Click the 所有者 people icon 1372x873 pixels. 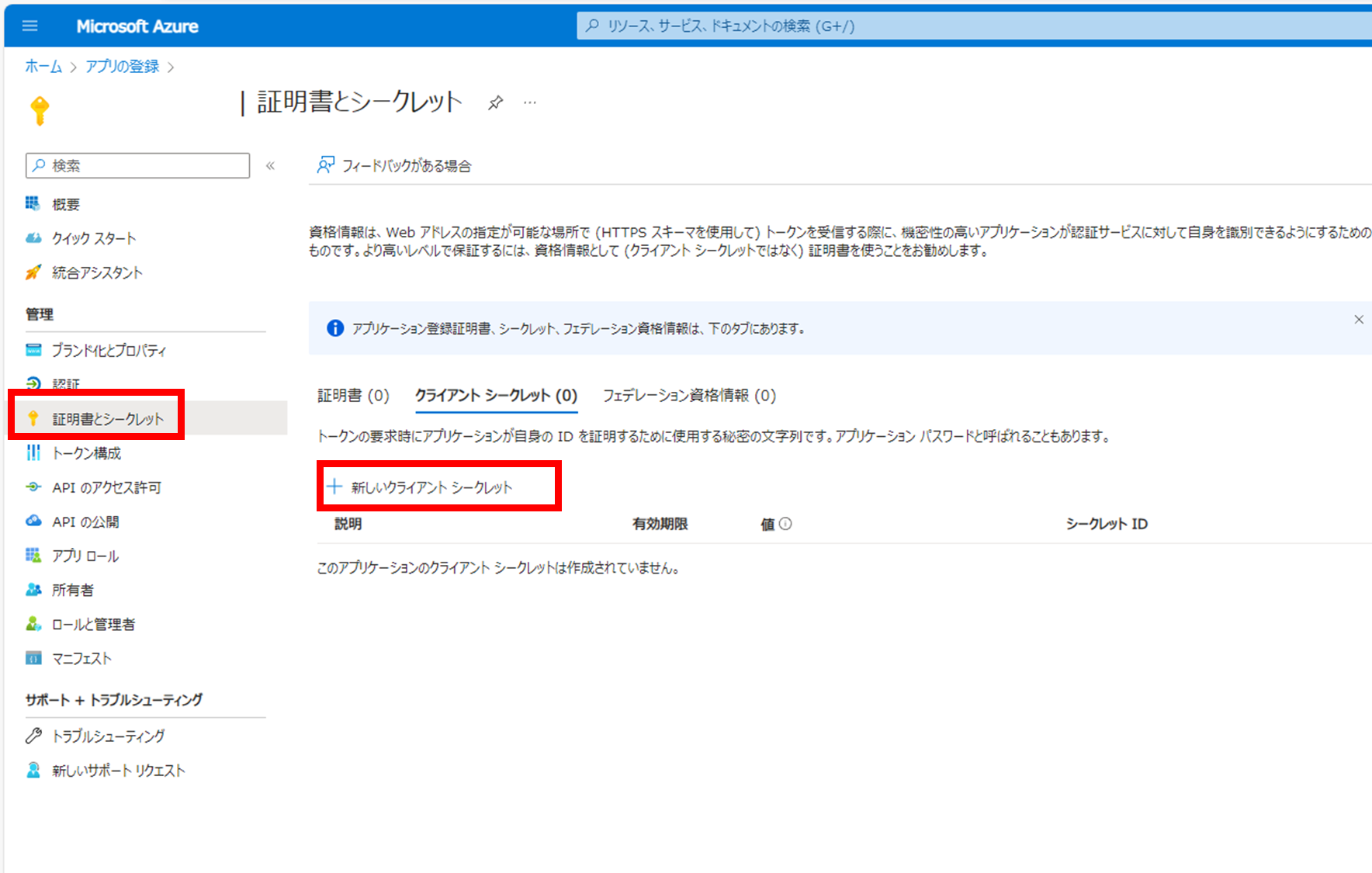point(33,590)
